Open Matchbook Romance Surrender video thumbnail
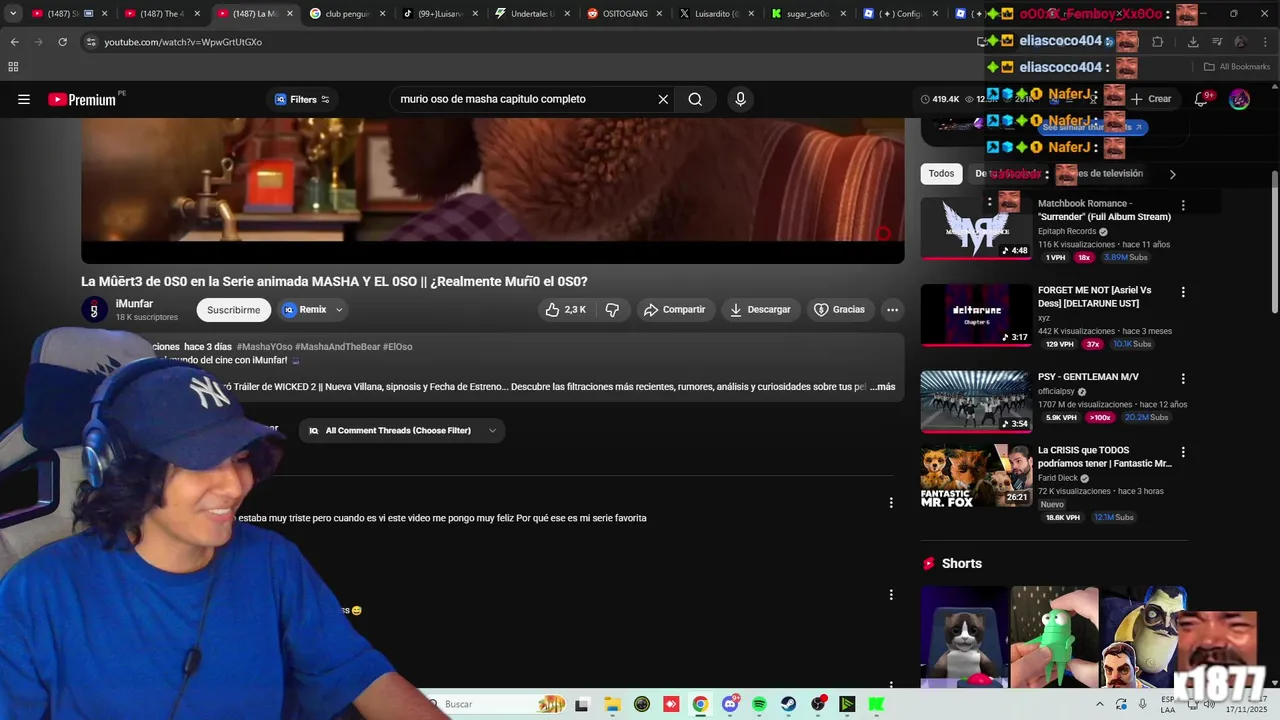The height and width of the screenshot is (720, 1280). pos(976,228)
